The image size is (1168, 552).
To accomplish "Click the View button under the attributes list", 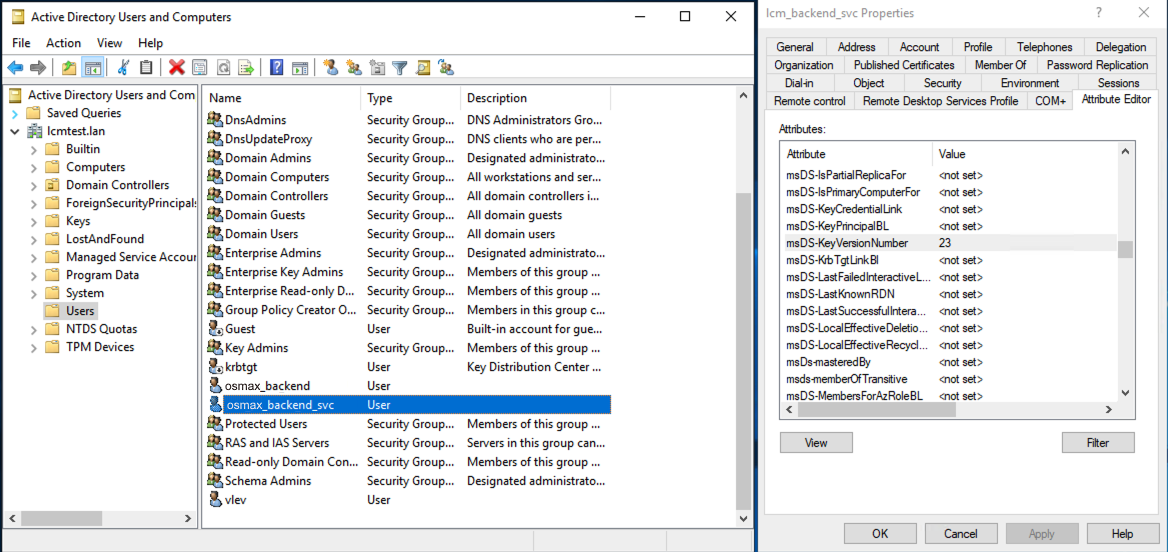I will tap(816, 442).
